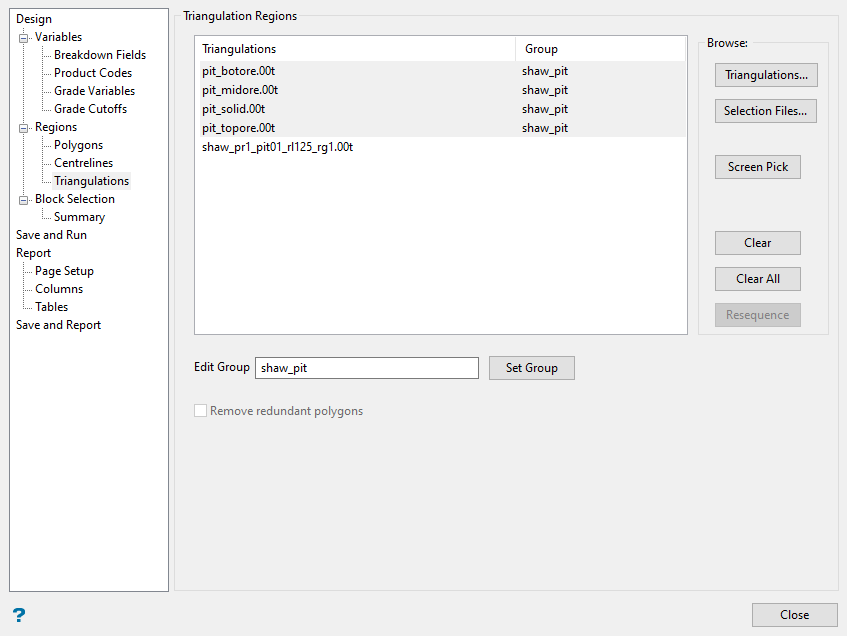
Task: Select pit_solid.00t row
Action: pyautogui.click(x=441, y=109)
